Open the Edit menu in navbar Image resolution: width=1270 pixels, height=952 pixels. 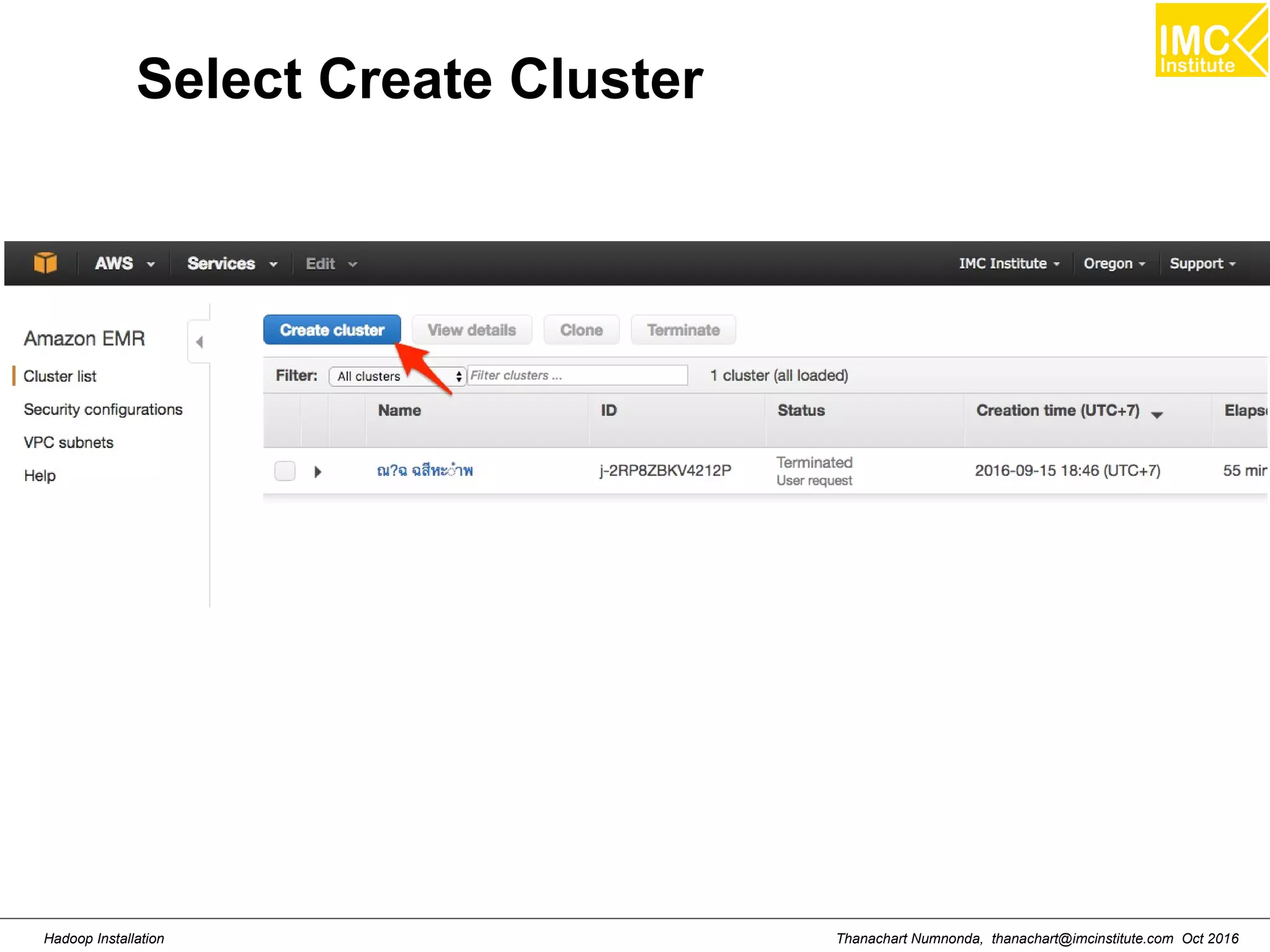coord(331,264)
